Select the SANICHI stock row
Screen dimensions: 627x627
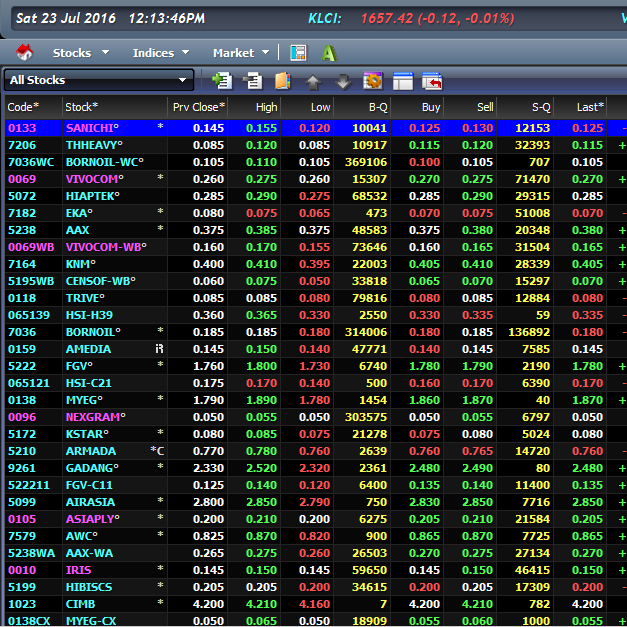click(x=316, y=128)
